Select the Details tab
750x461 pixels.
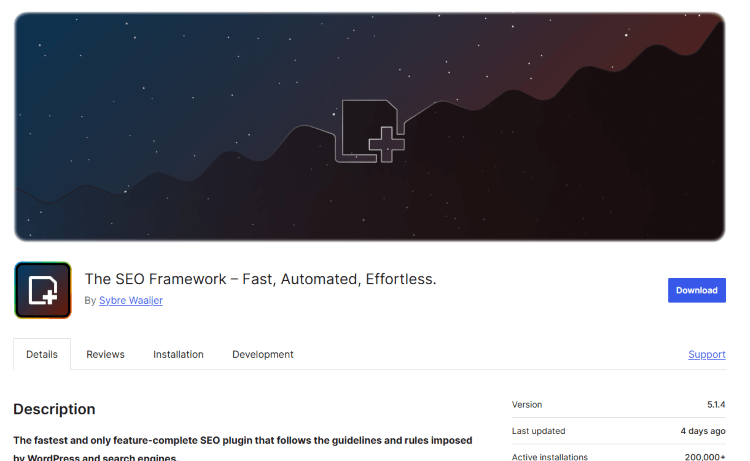tap(42, 354)
